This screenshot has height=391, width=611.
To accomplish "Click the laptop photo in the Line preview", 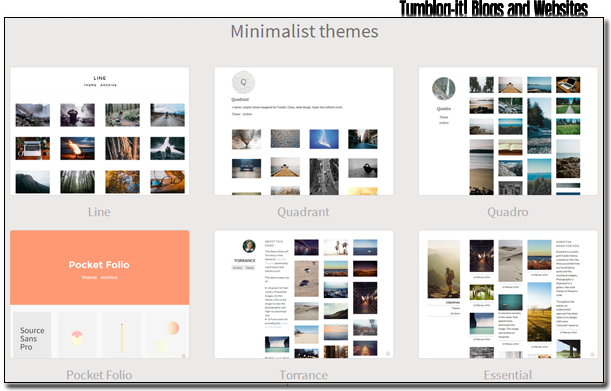I will coord(33,148).
